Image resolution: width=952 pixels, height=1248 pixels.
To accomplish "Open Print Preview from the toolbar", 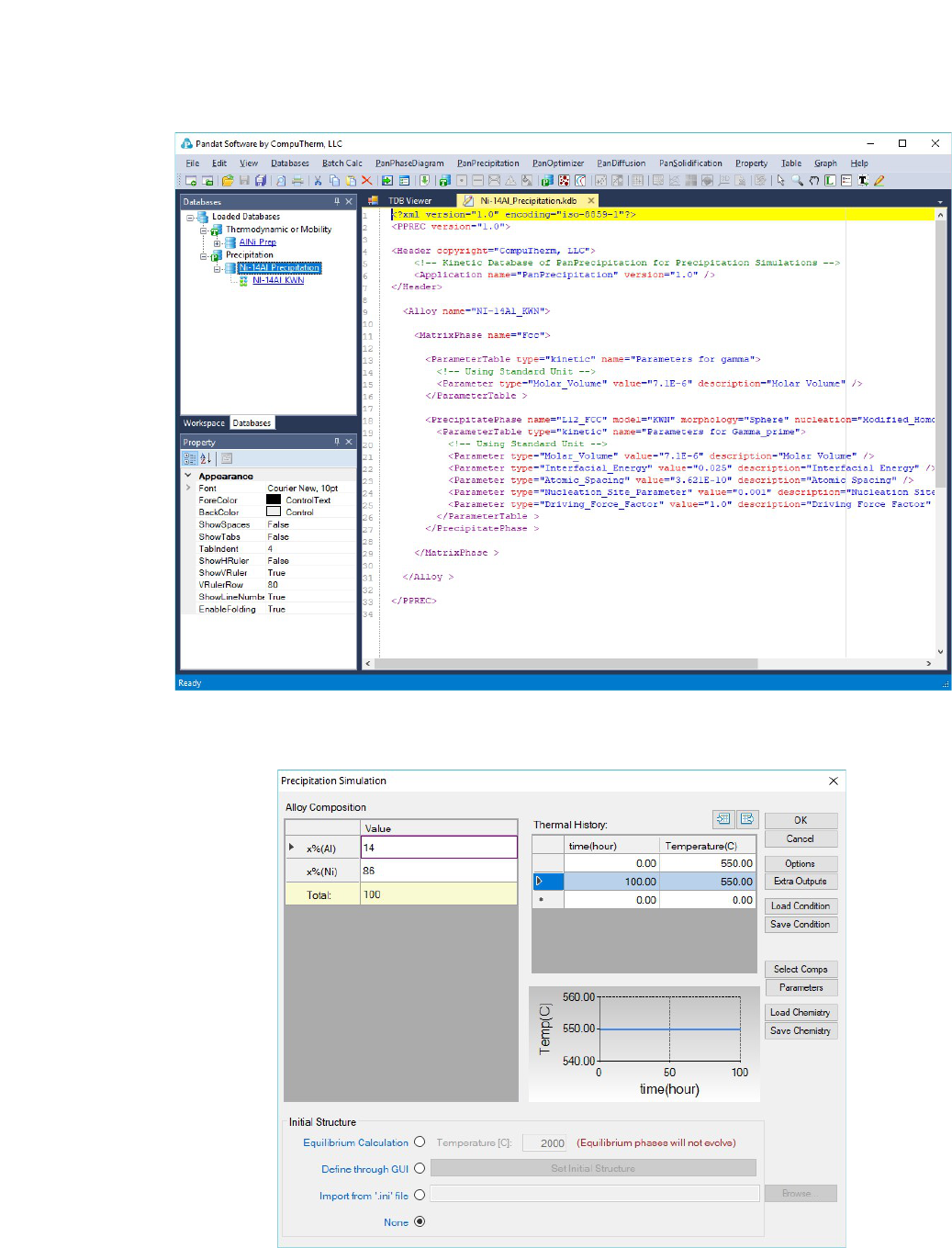I will click(x=281, y=181).
